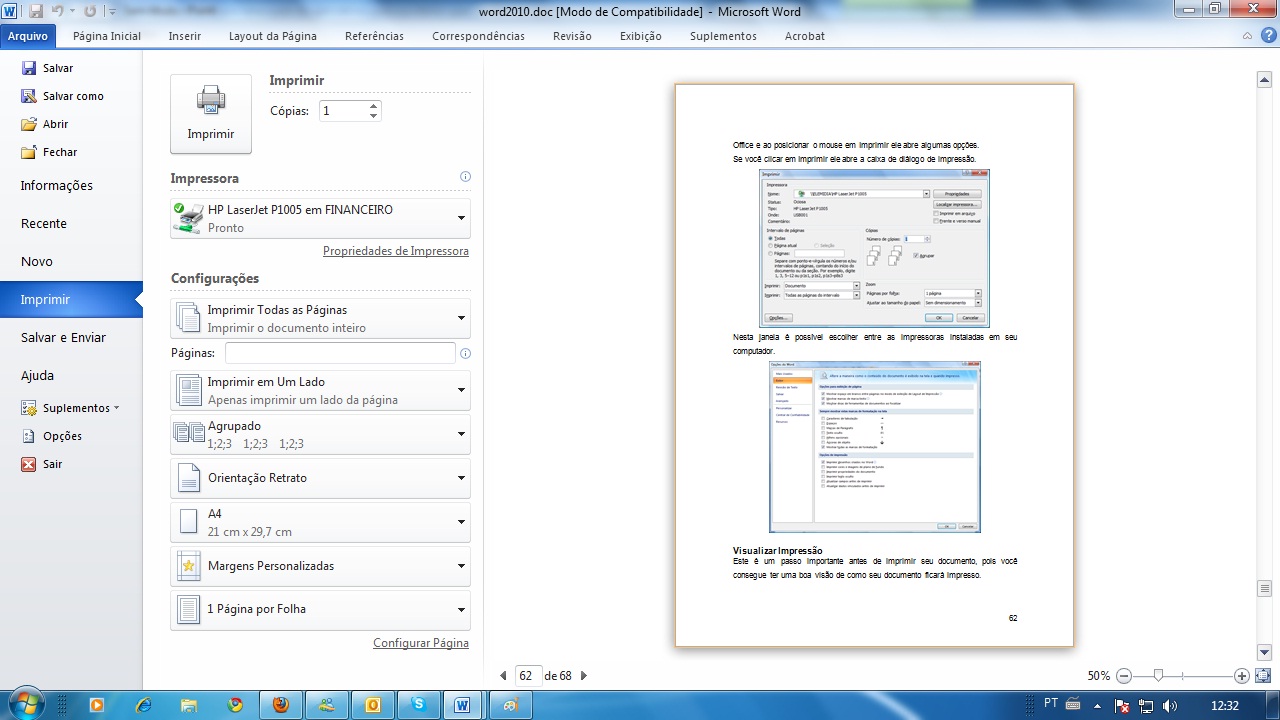Click the zoom slider handle

coord(1158,676)
